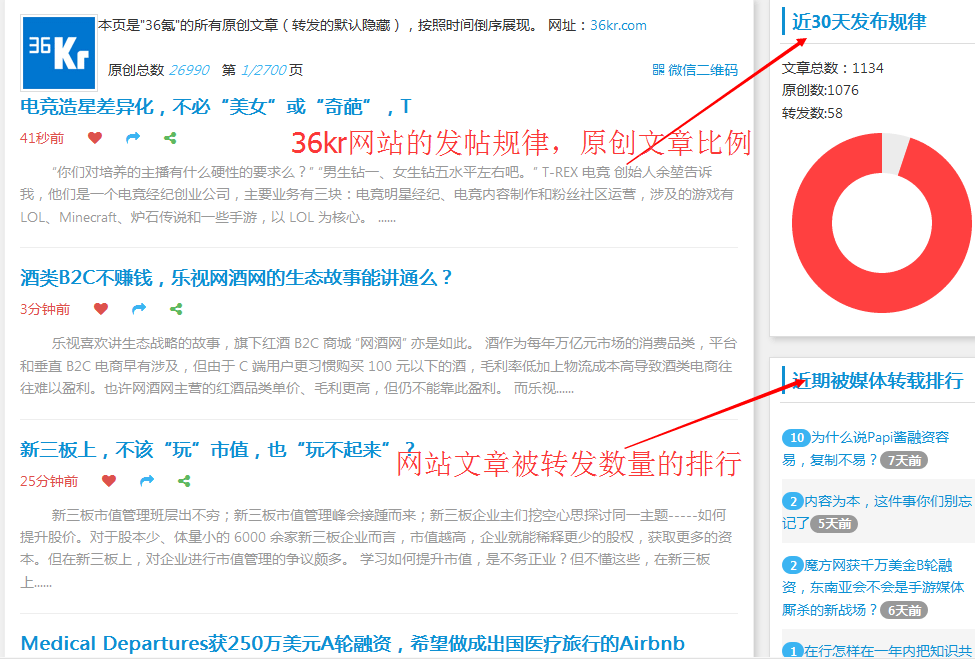Viewport: 975px width, 659px height.
Task: Open article 电竞造星差异化 title
Action: (x=216, y=106)
